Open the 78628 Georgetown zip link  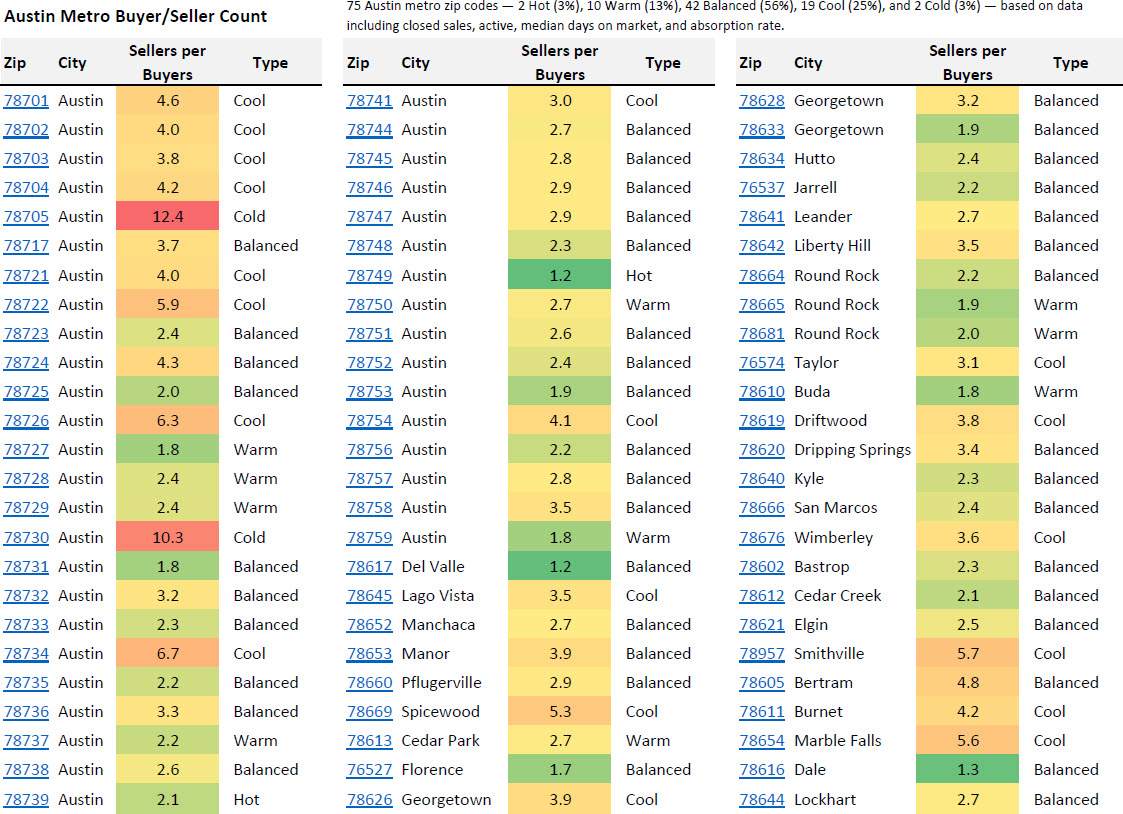[x=761, y=100]
